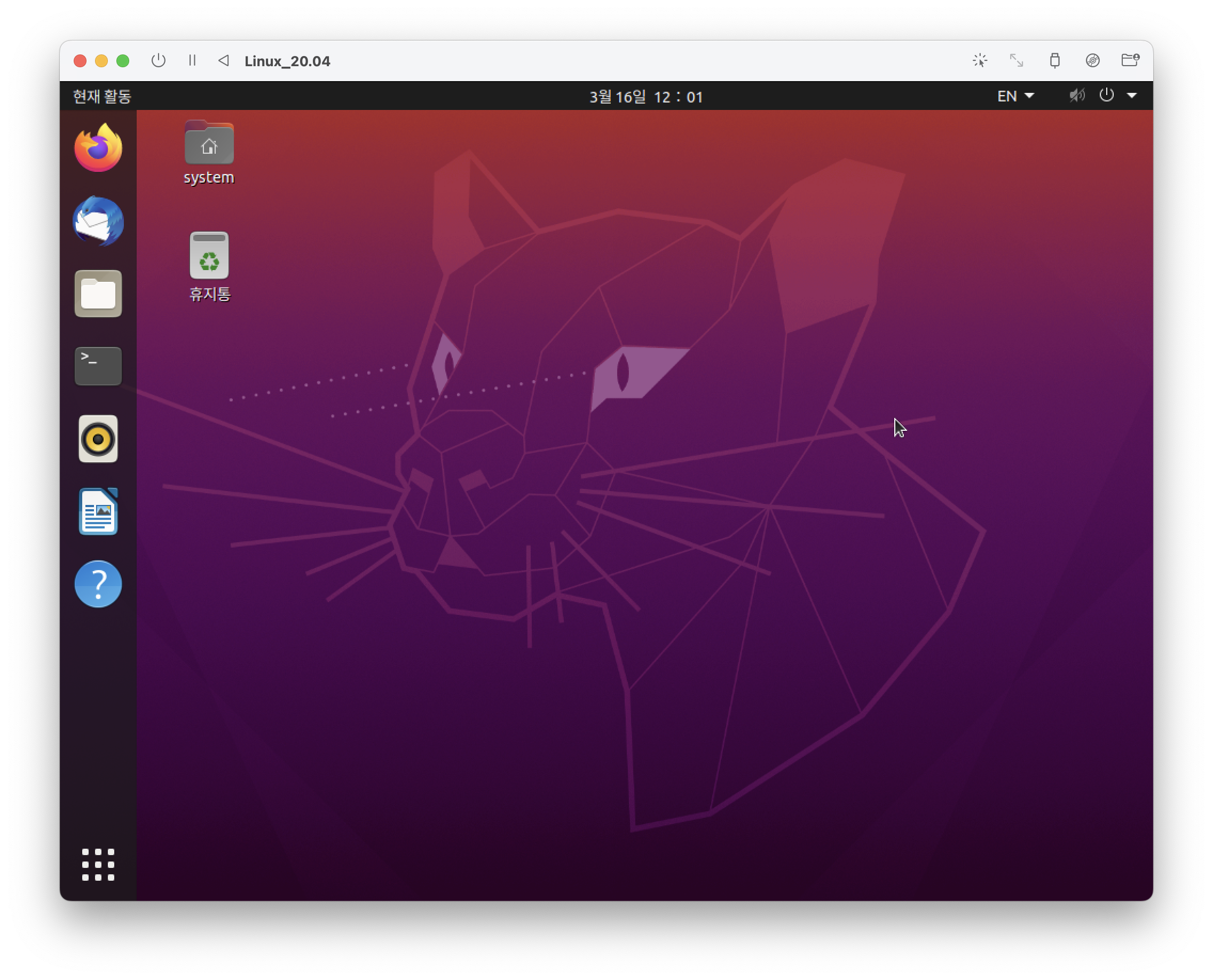1213x980 pixels.
Task: Open system menu arrow at top right
Action: tap(1132, 96)
